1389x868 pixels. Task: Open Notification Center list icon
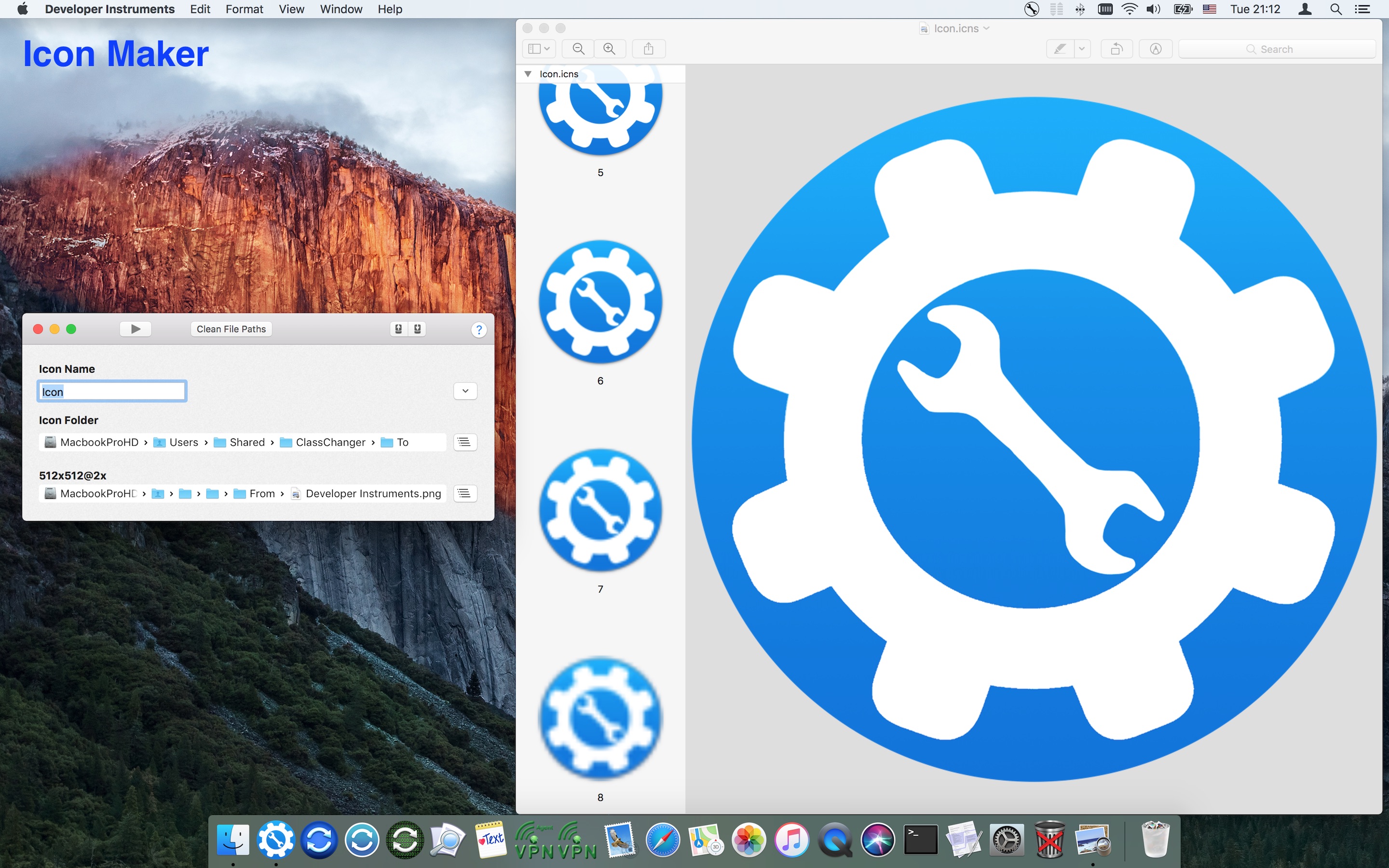(1362, 9)
